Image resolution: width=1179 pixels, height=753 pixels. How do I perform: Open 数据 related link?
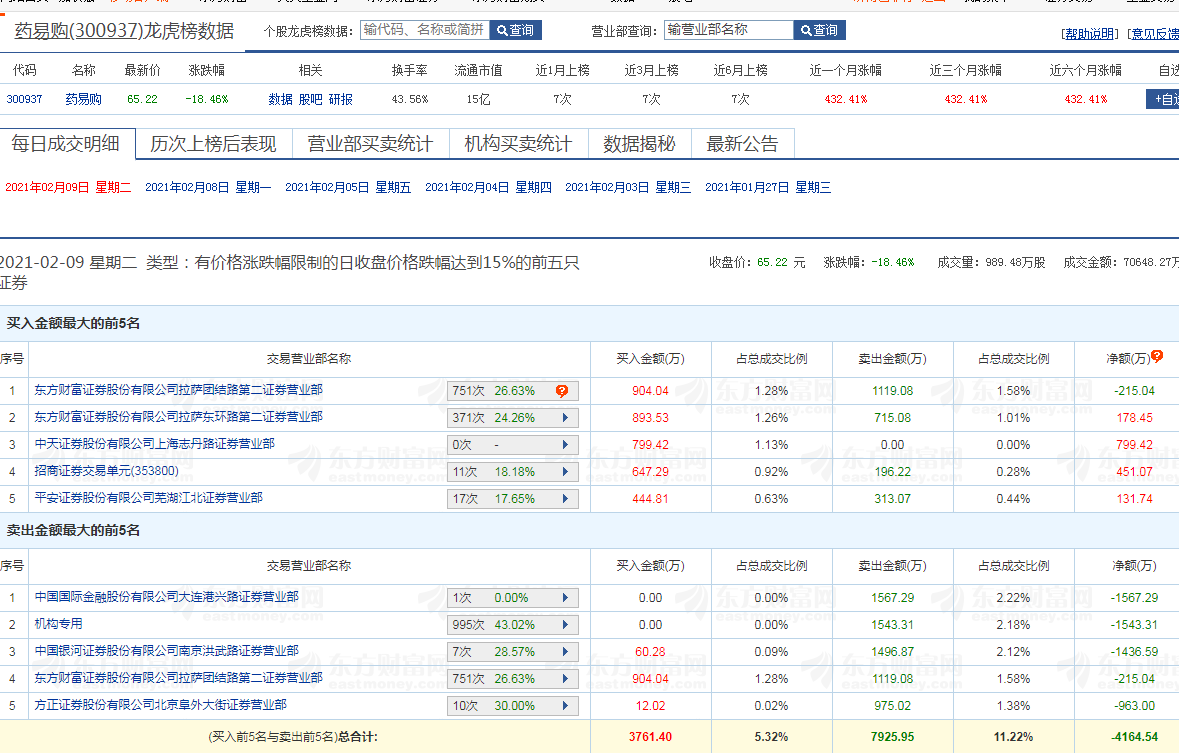[280, 99]
